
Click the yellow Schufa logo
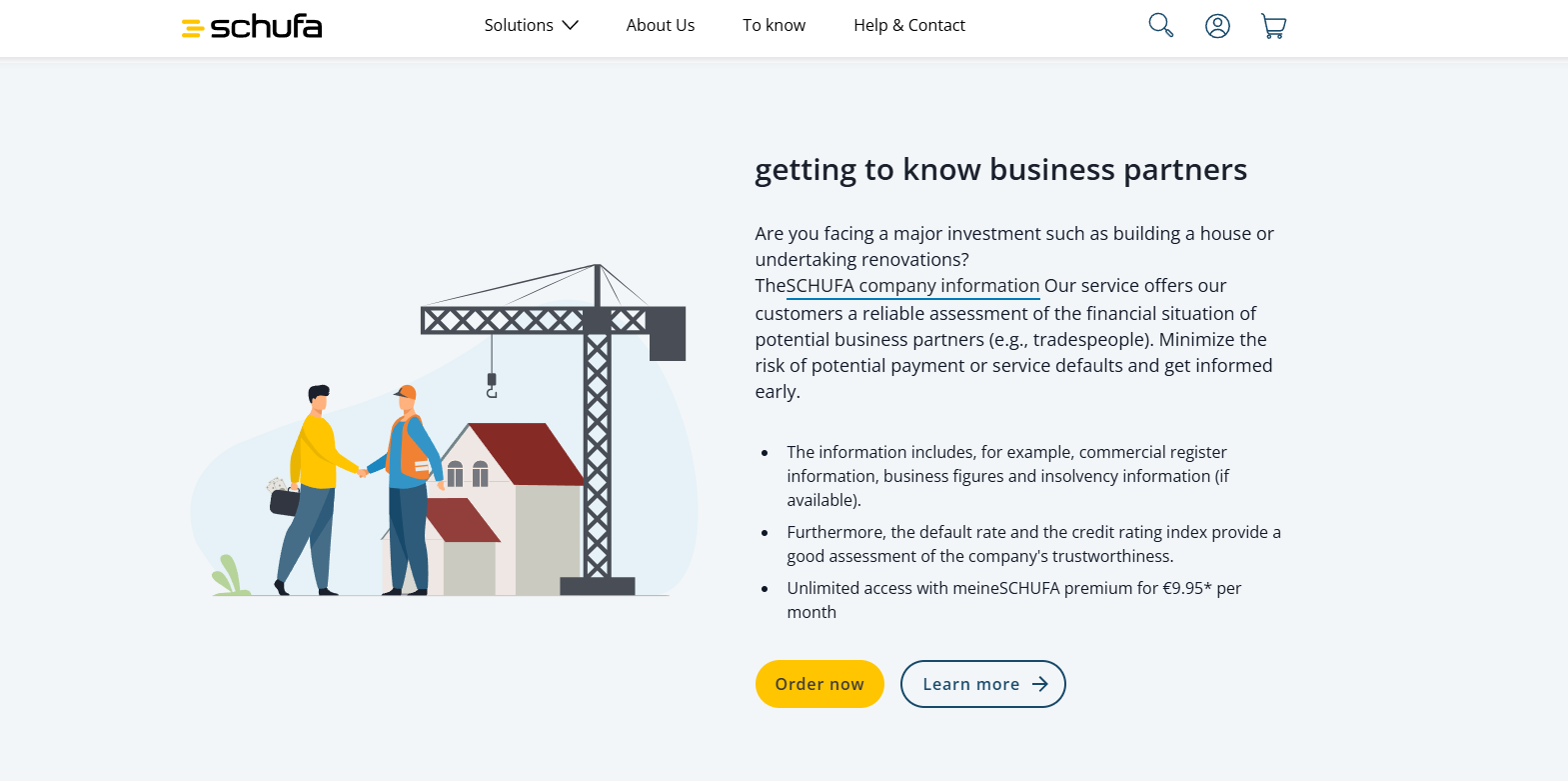(x=252, y=27)
